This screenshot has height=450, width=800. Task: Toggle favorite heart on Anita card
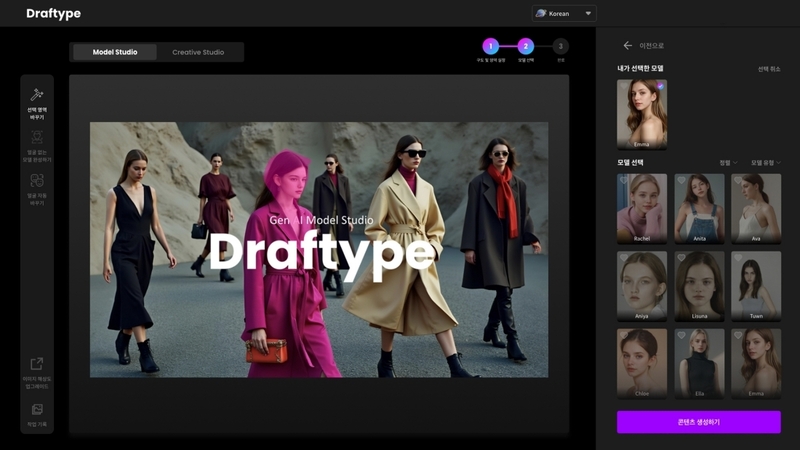click(x=681, y=181)
